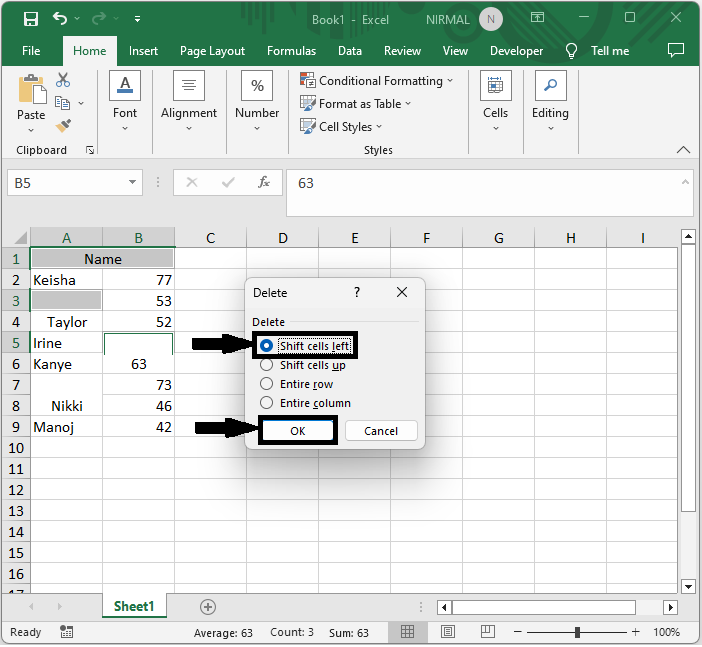This screenshot has height=647, width=702.
Task: Open Customize Quick Access Toolbar menu
Action: pos(137,19)
